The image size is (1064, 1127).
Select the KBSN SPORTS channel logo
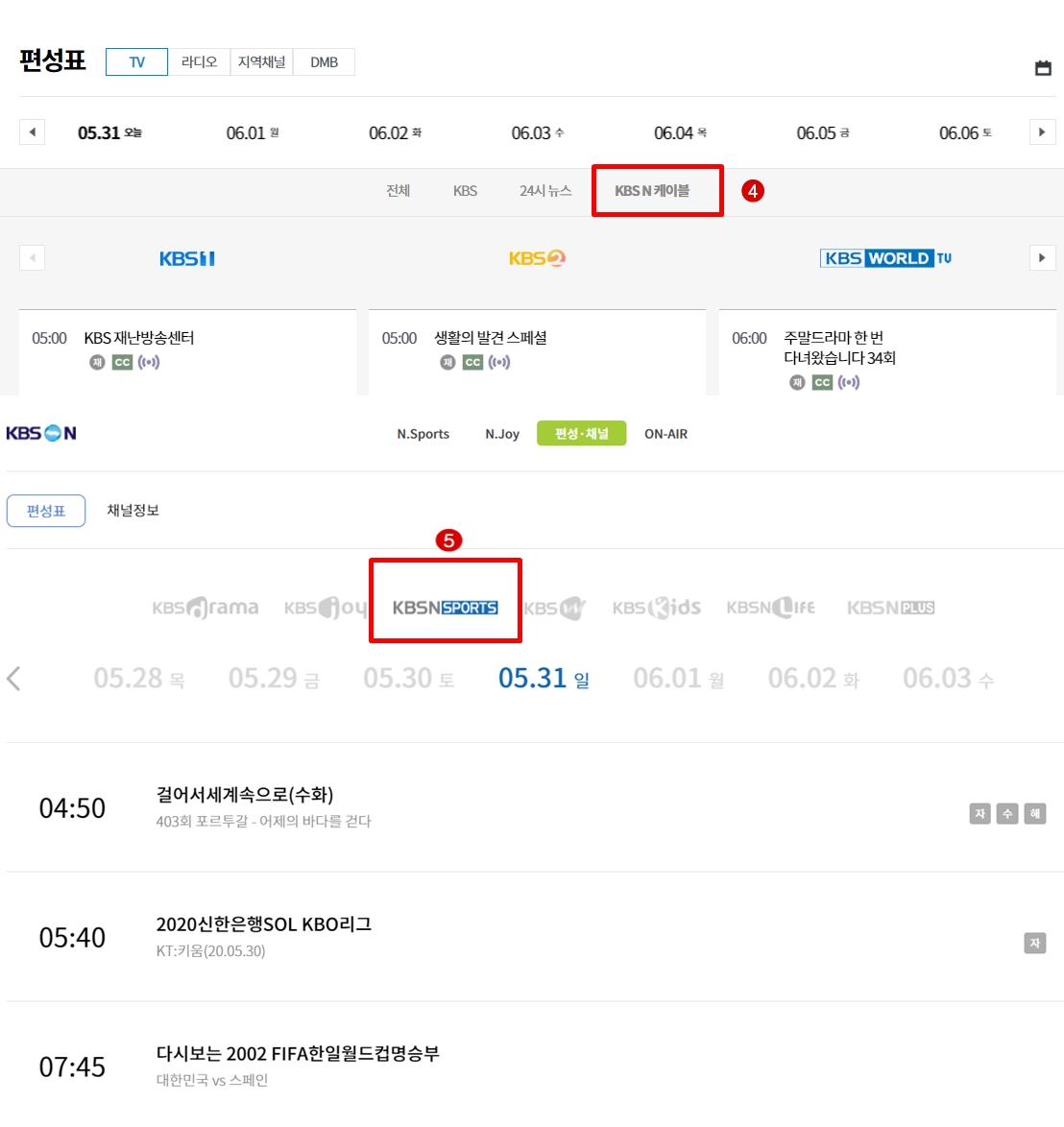coord(445,608)
